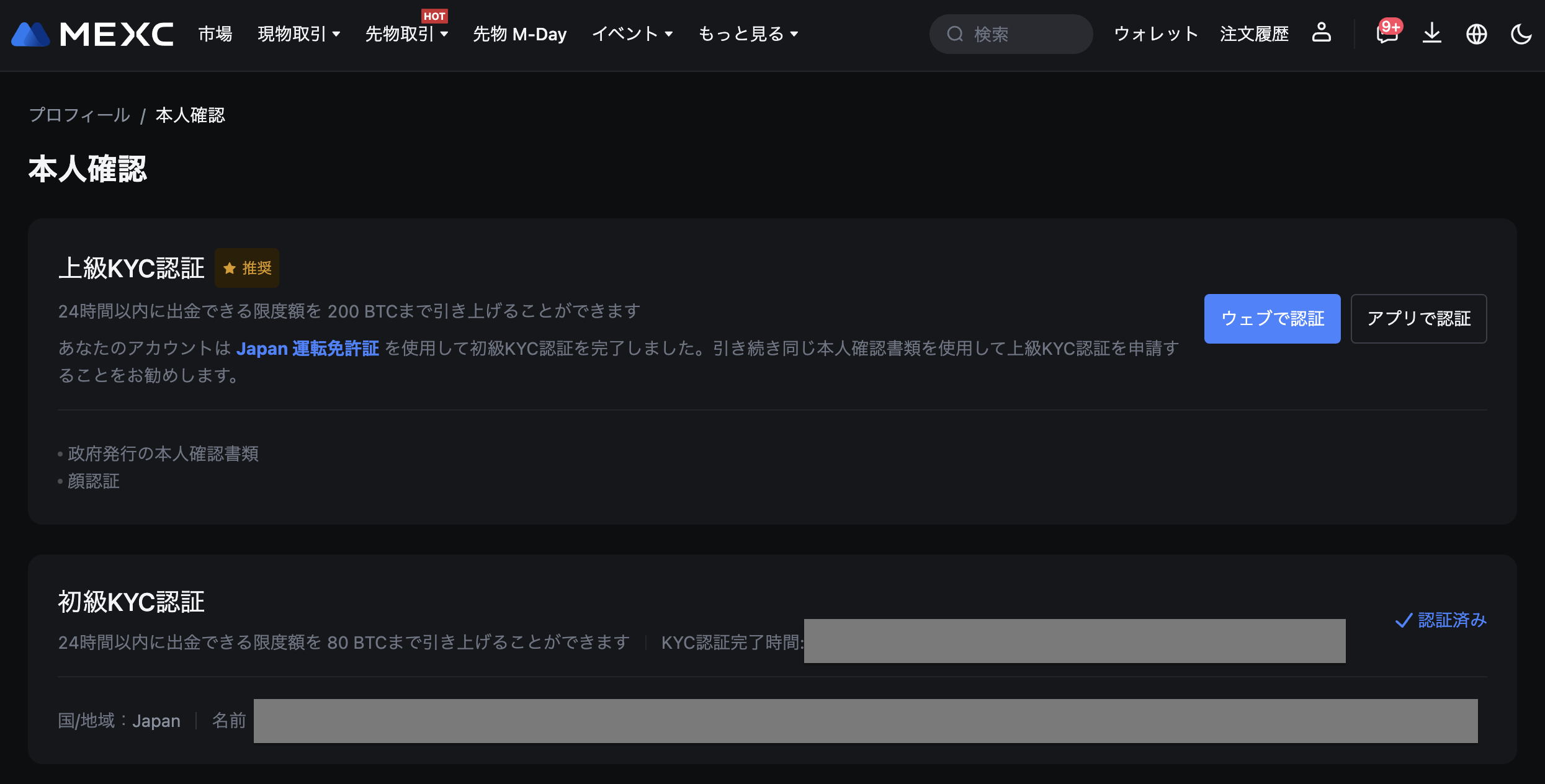The image size is (1545, 784).
Task: Expand the イベント dropdown menu
Action: (x=632, y=33)
